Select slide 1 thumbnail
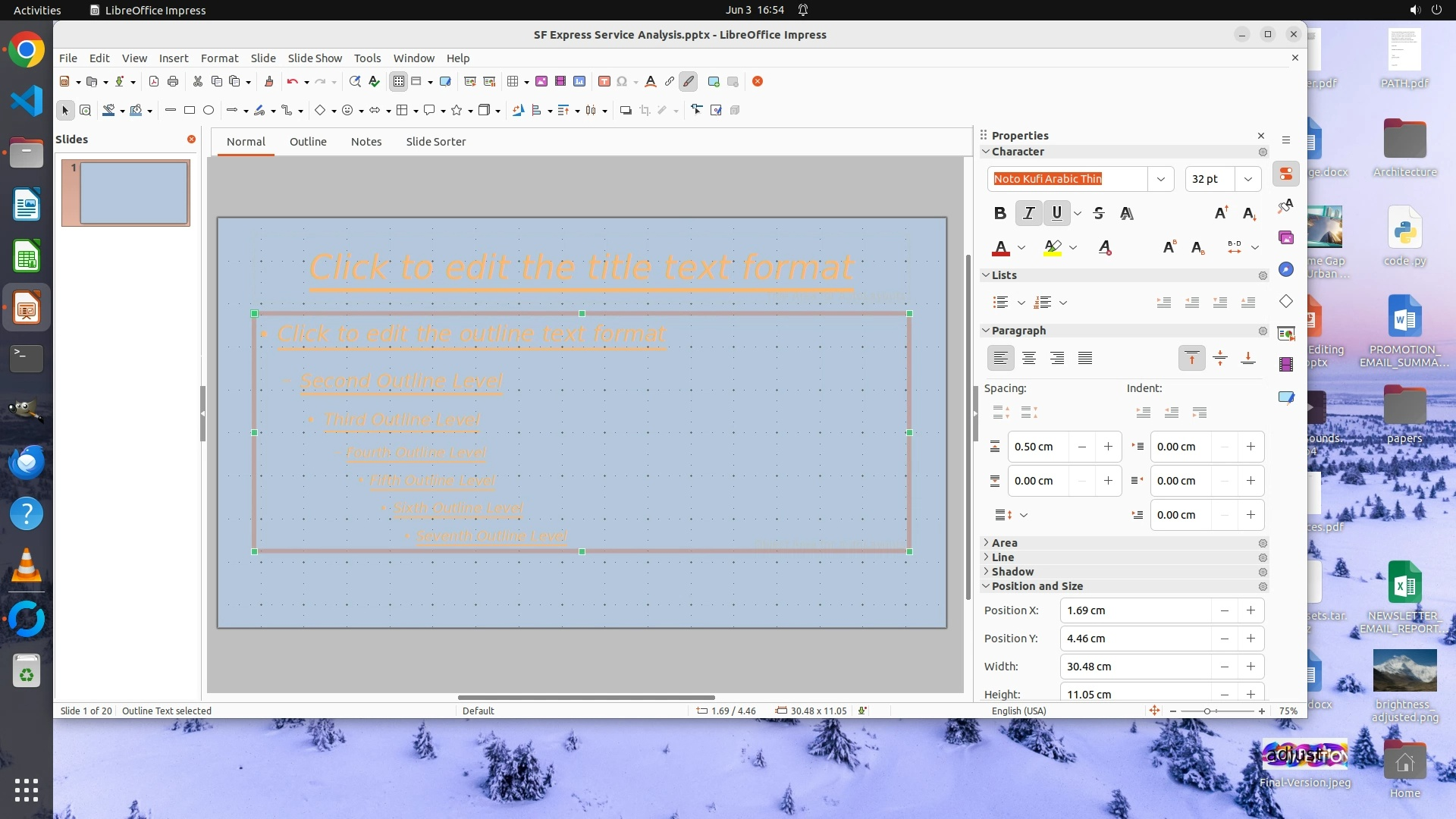The height and width of the screenshot is (819, 1456). [126, 193]
